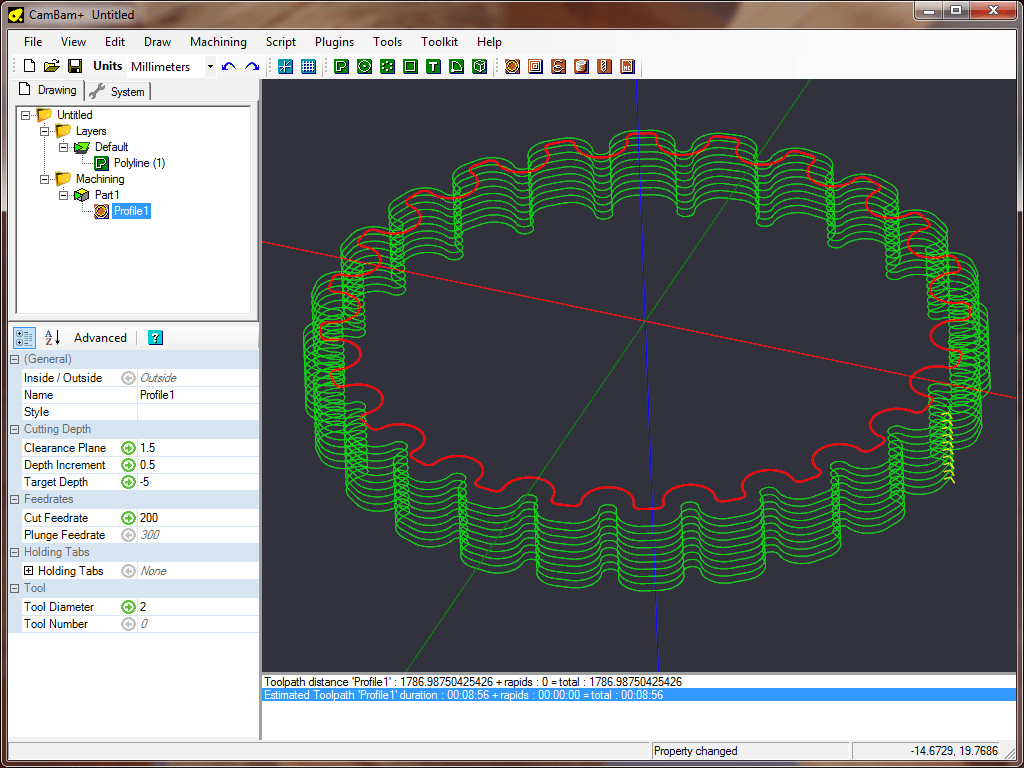The width and height of the screenshot is (1024, 768).
Task: Expand the Holding Tabs property
Action: (x=28, y=571)
